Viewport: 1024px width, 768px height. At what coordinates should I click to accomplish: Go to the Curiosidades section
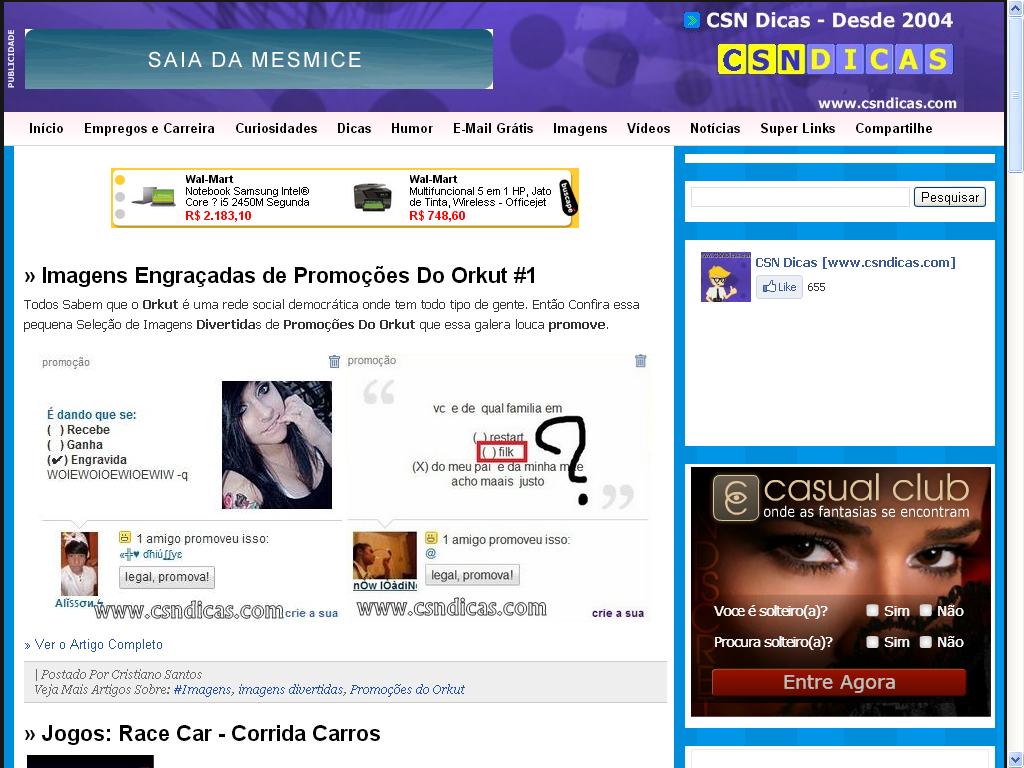coord(276,129)
